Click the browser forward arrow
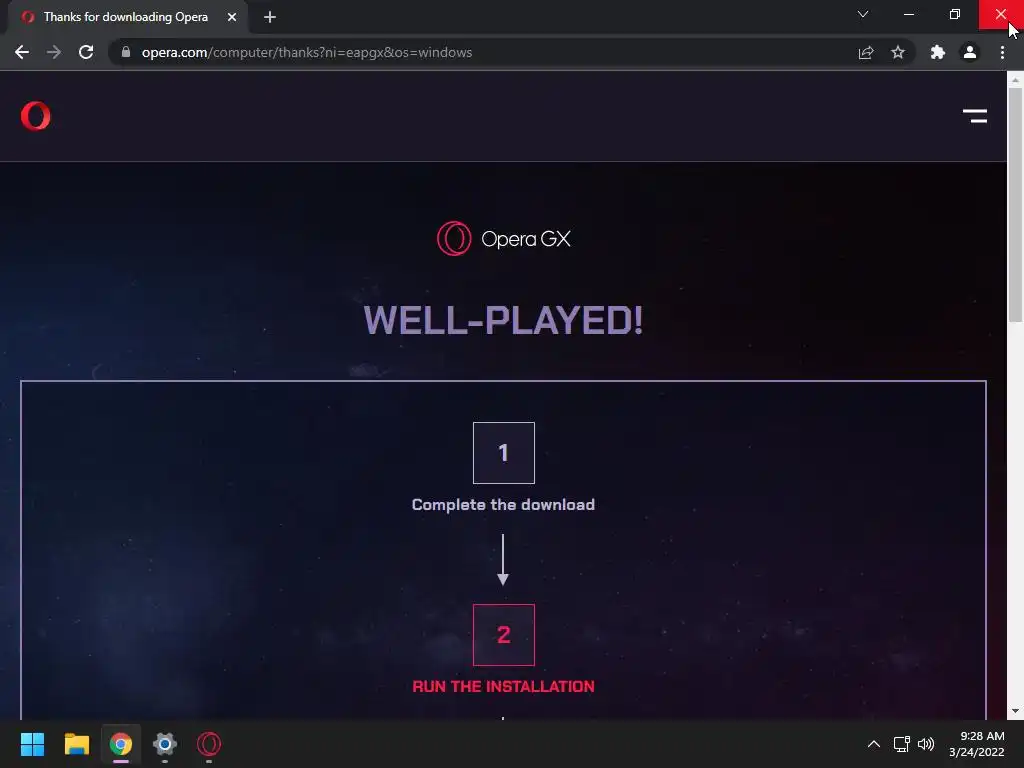 click(54, 52)
